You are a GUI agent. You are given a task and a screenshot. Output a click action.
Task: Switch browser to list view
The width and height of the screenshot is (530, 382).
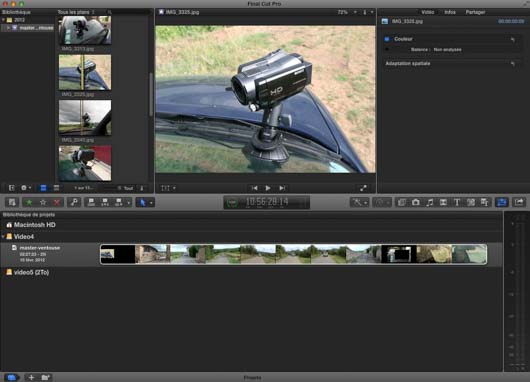pyautogui.click(x=56, y=188)
